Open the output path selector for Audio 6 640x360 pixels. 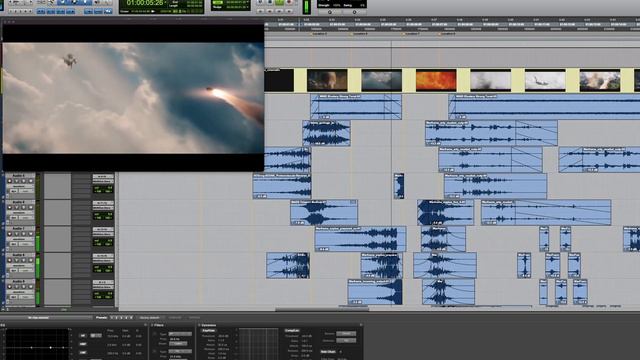(x=103, y=208)
